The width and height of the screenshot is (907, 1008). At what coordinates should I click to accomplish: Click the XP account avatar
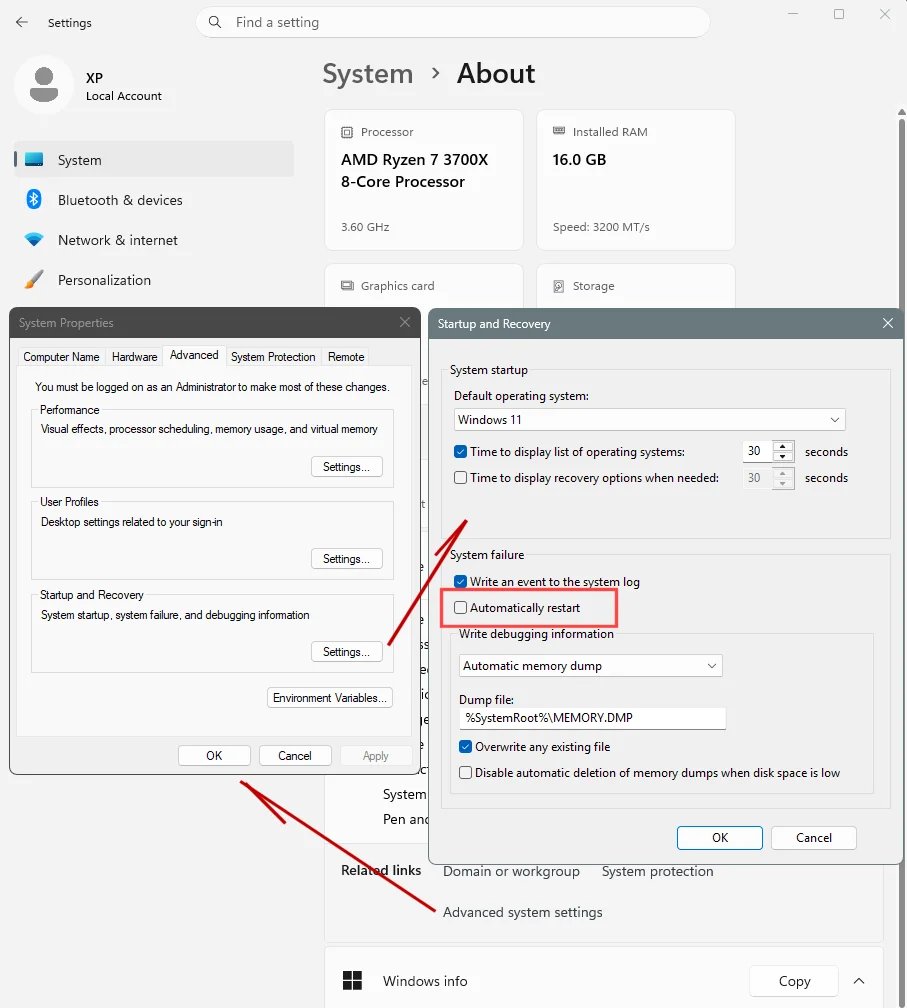[44, 85]
